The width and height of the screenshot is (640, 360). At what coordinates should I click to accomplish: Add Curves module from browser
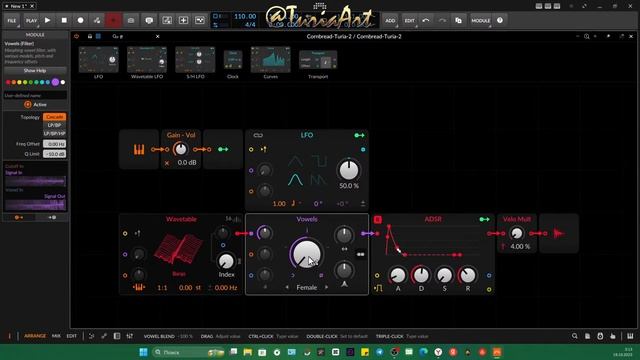(x=271, y=62)
